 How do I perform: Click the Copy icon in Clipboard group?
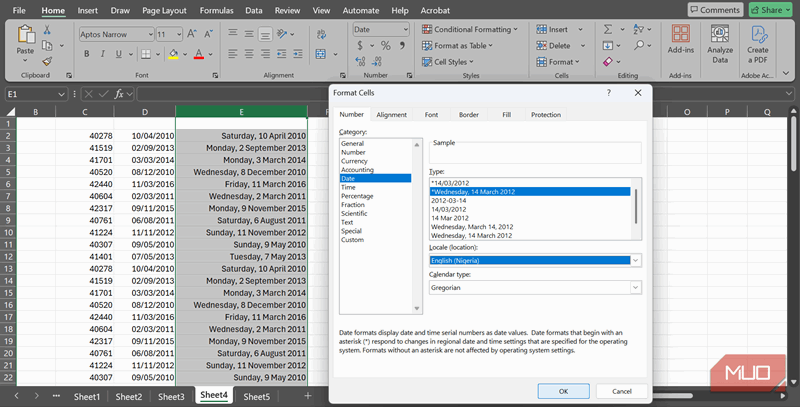pyautogui.click(x=47, y=45)
